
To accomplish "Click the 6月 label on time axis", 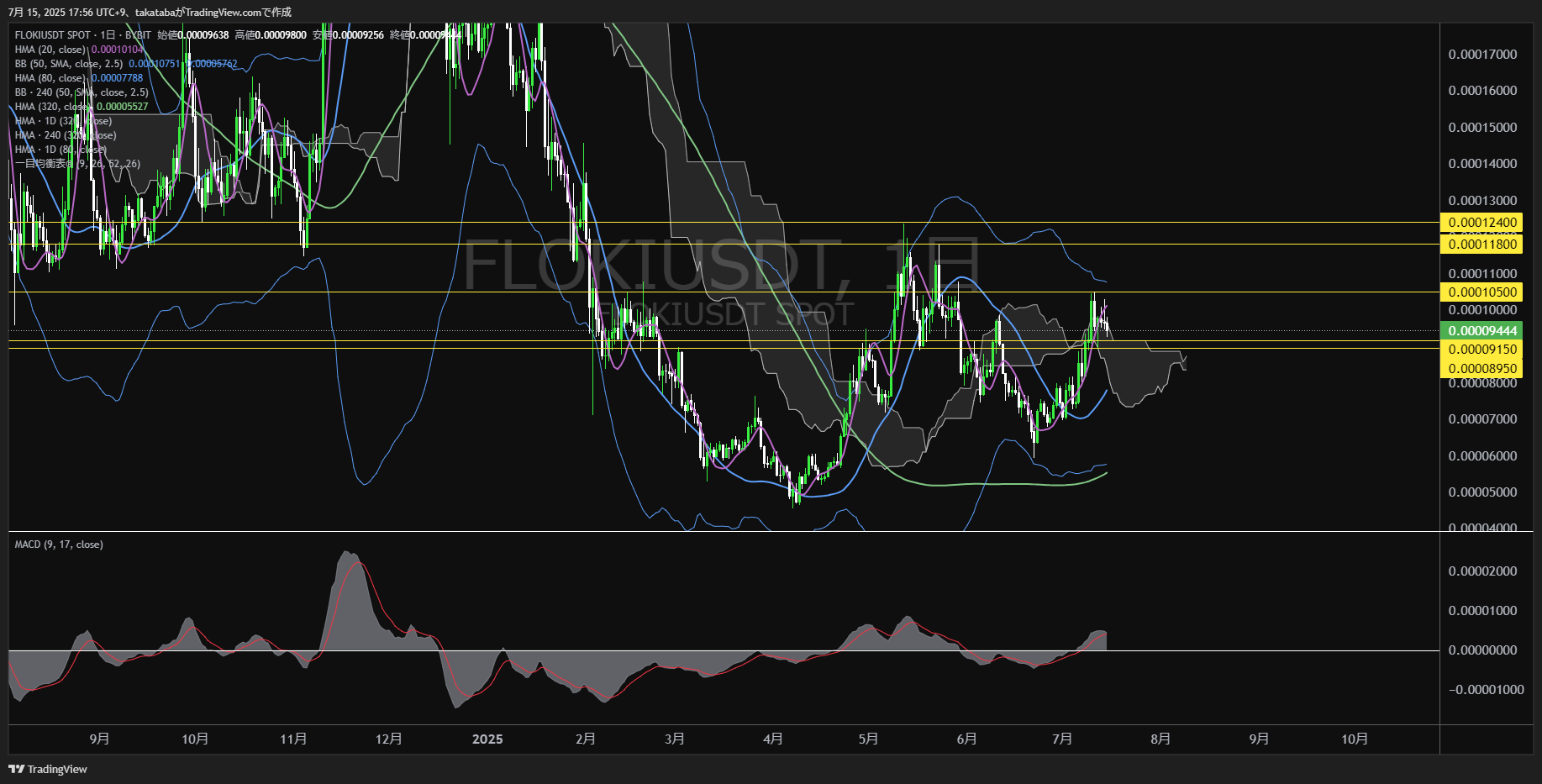I will pos(966,739).
